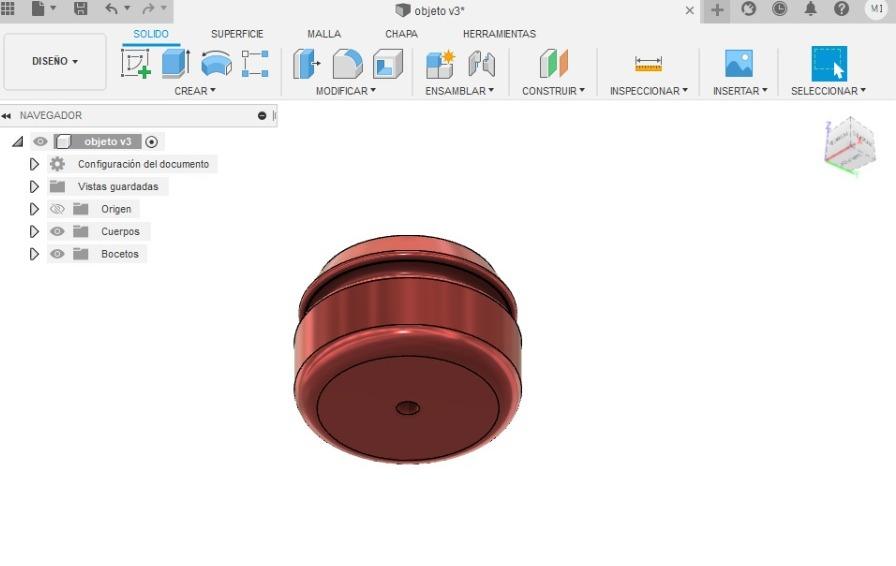Select the Create Form tool
Viewport: 896px width, 566px height.
(x=255, y=63)
